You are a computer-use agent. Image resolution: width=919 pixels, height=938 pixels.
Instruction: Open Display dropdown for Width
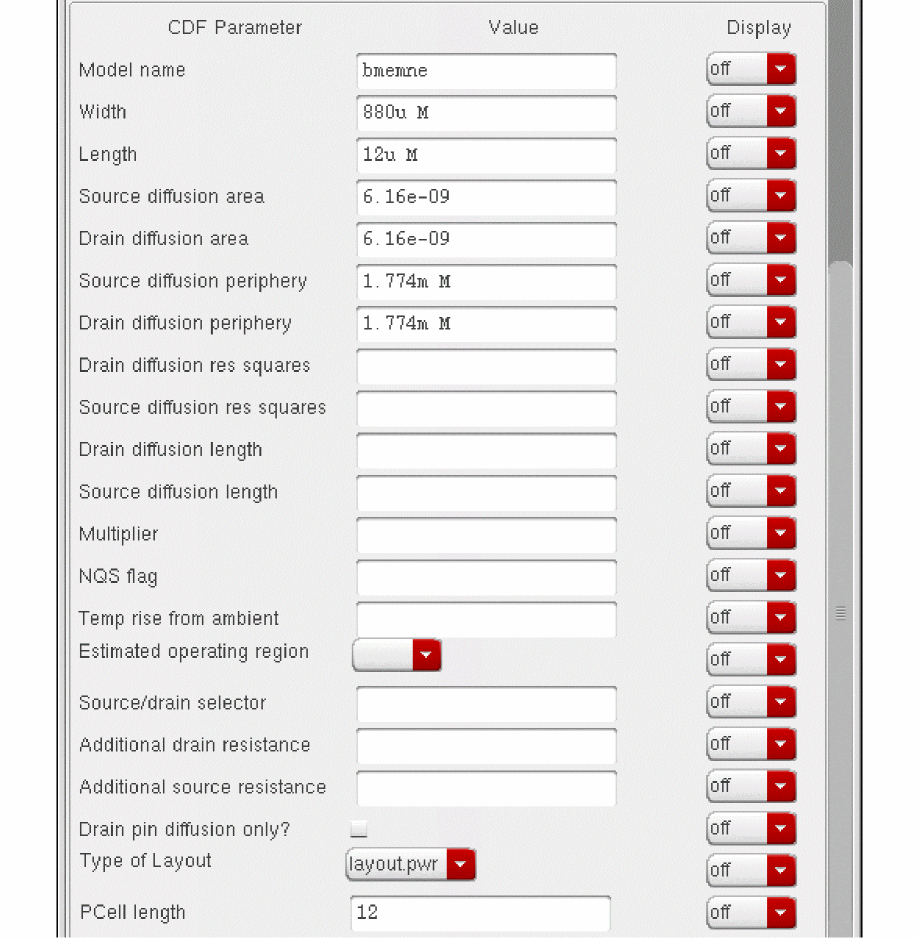coord(751,112)
